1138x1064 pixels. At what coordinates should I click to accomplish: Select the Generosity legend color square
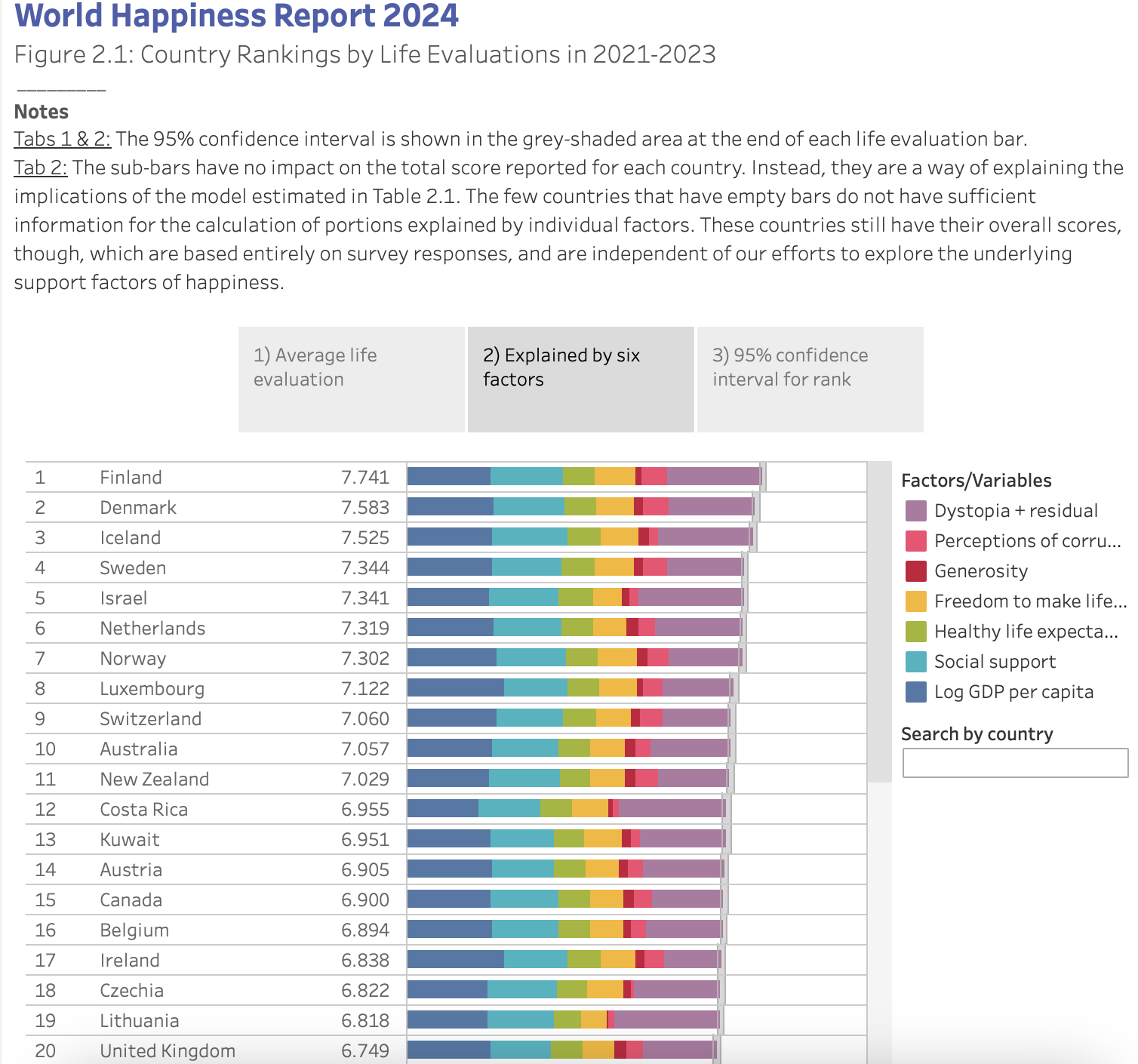[915, 571]
